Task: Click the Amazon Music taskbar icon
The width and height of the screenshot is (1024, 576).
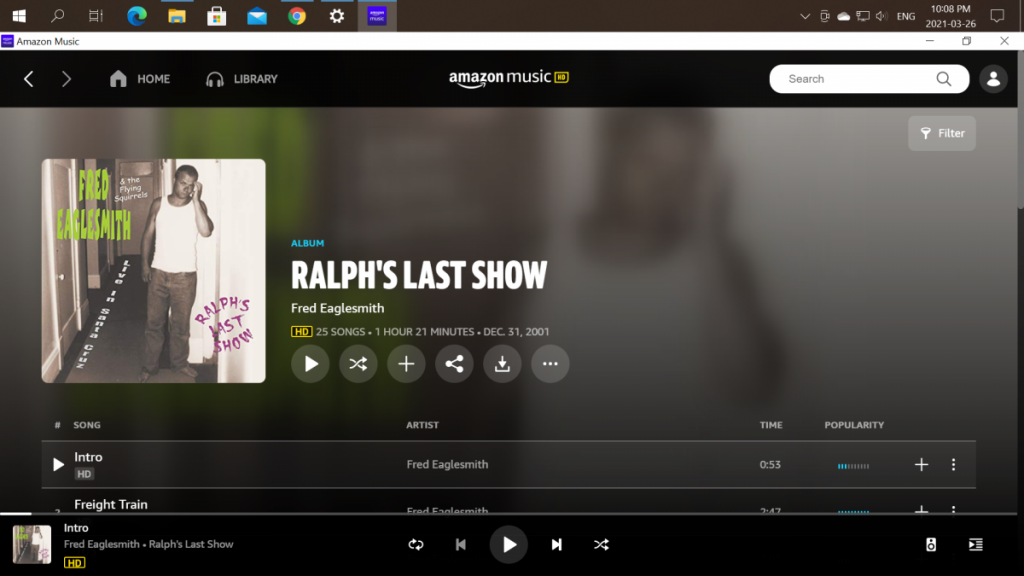Action: (x=377, y=16)
